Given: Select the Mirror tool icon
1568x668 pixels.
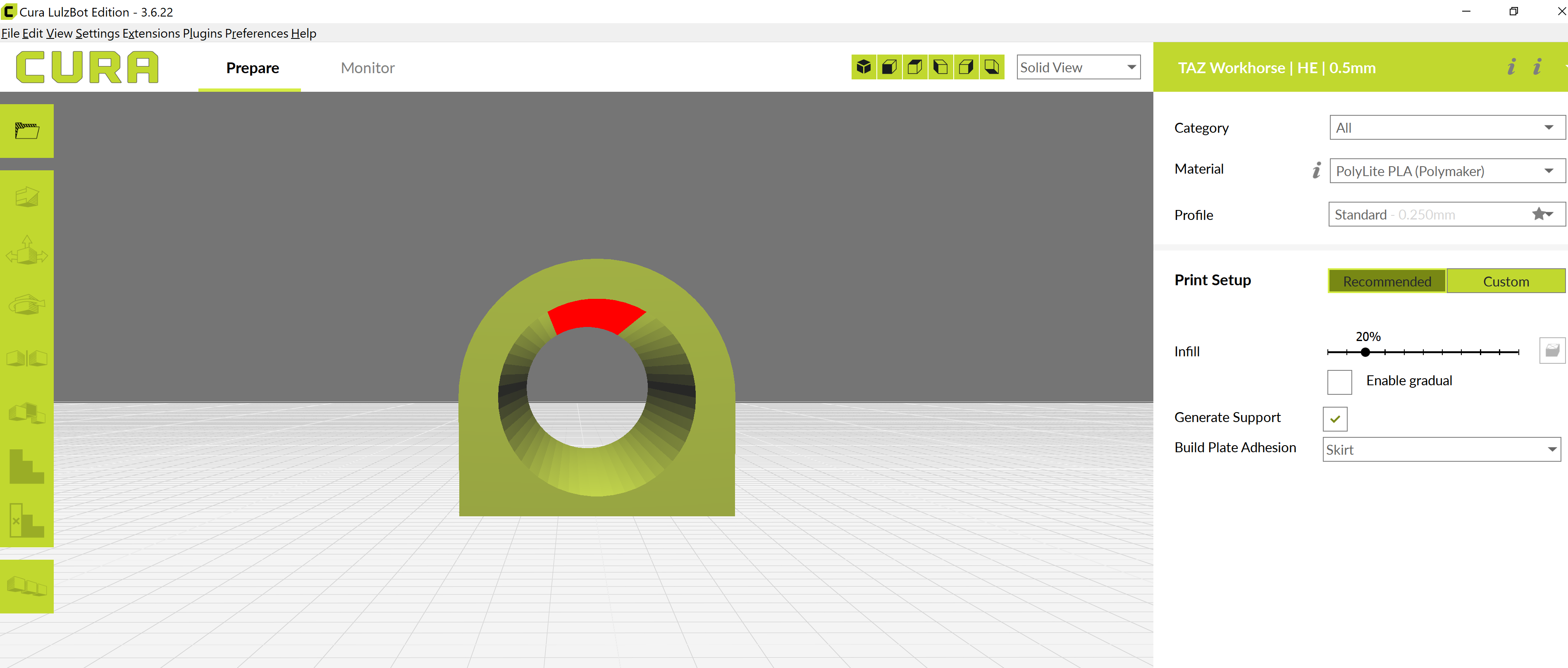Looking at the screenshot, I should pyautogui.click(x=27, y=358).
